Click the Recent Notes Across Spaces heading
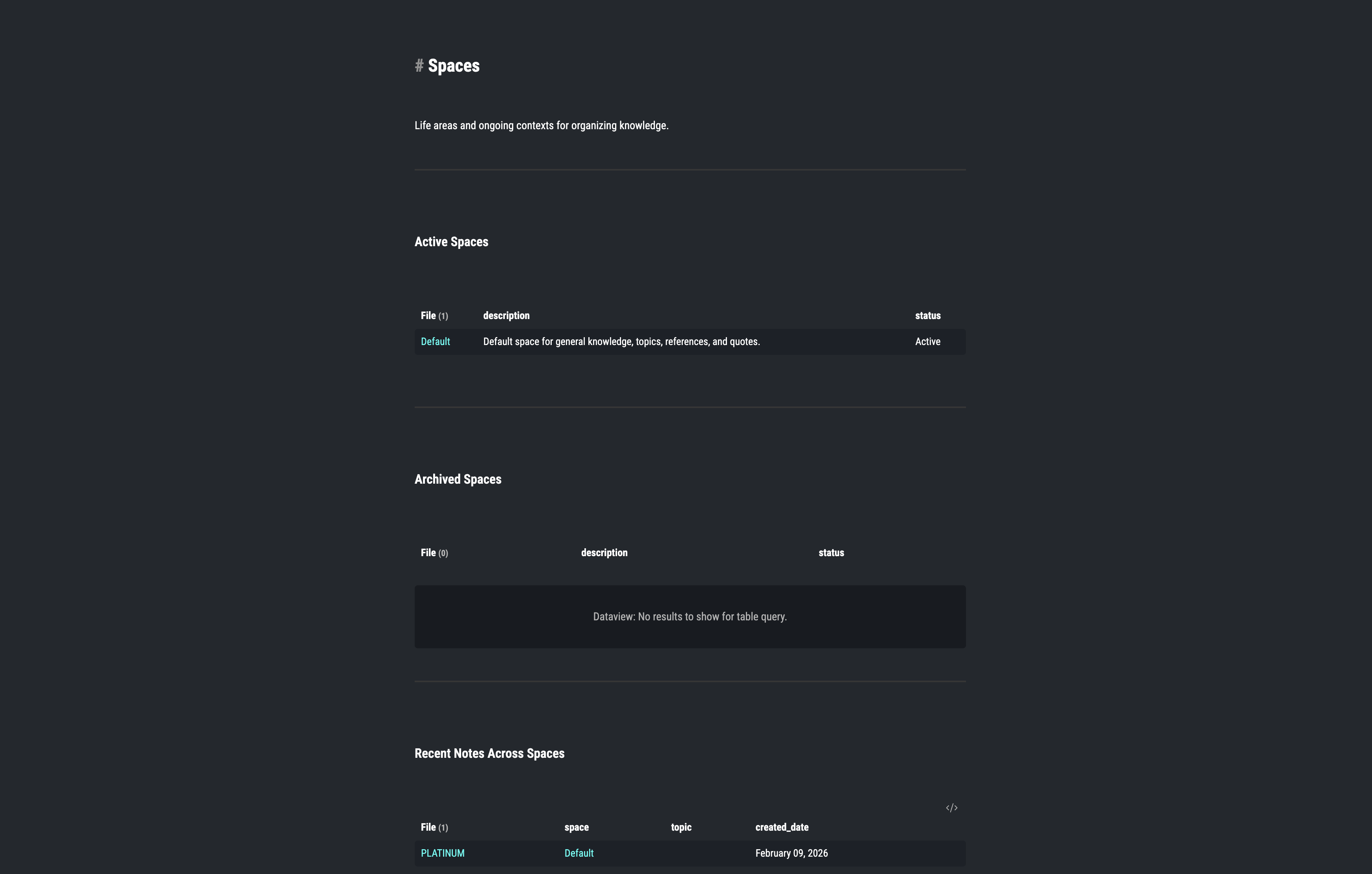Screen dimensions: 1372x874 click(489, 754)
